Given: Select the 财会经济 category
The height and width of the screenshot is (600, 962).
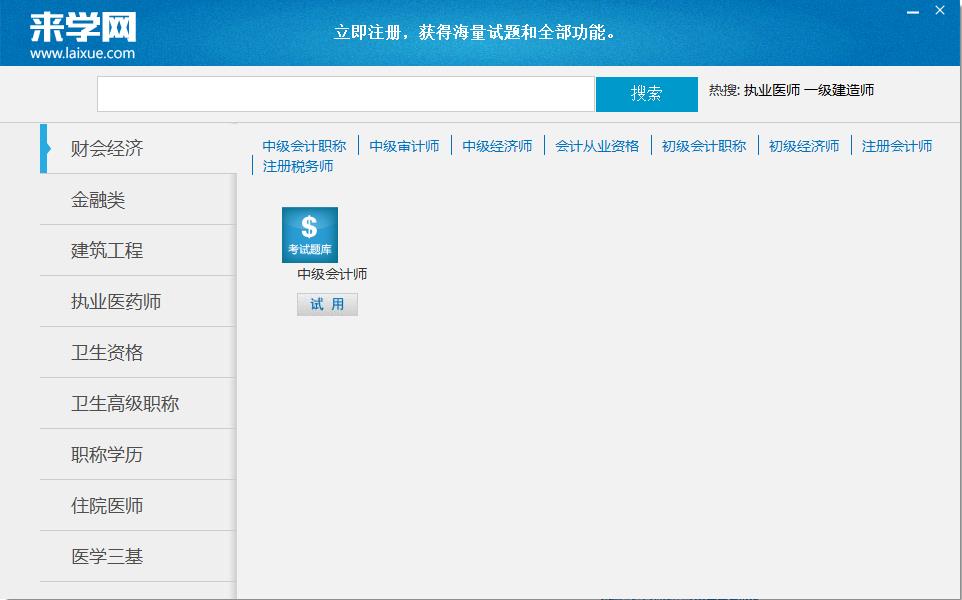Looking at the screenshot, I should click(139, 148).
